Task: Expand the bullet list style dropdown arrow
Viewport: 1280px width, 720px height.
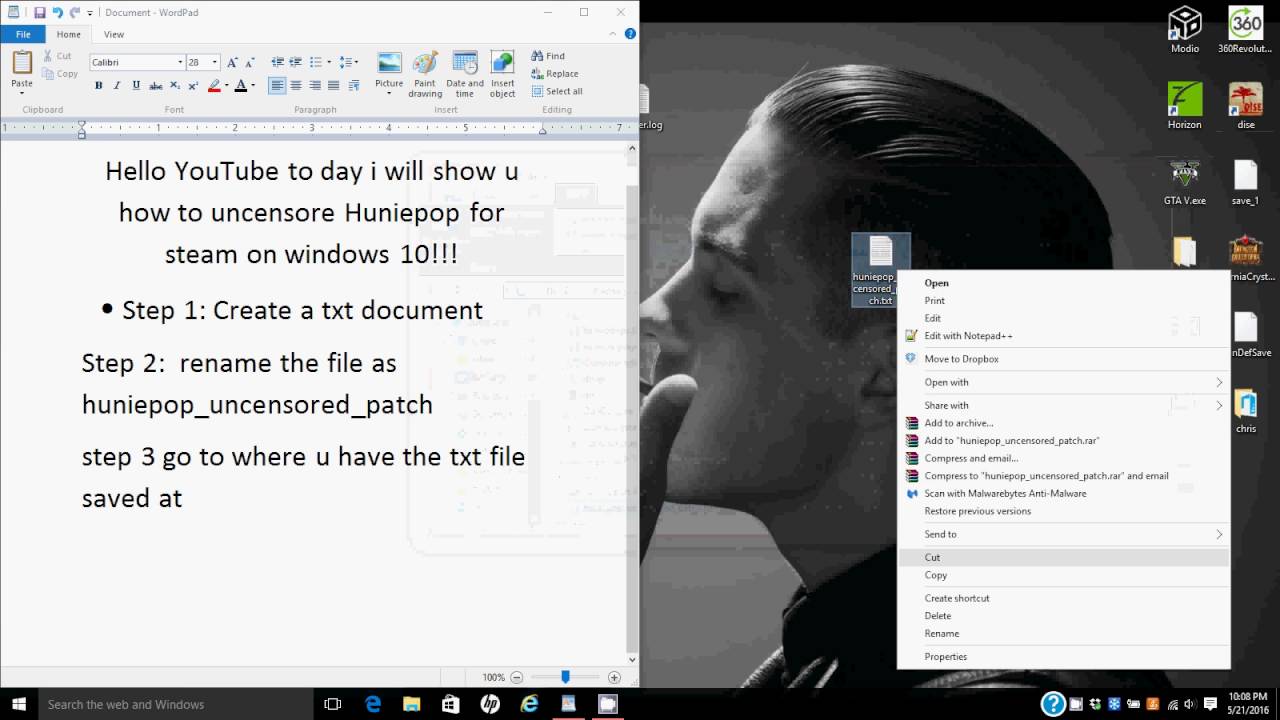Action: [329, 62]
